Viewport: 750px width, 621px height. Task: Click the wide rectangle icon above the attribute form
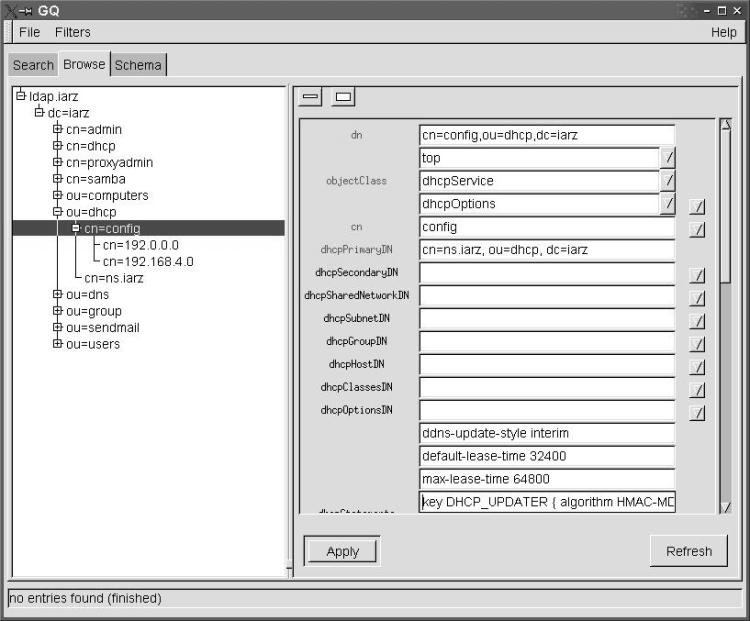click(343, 97)
